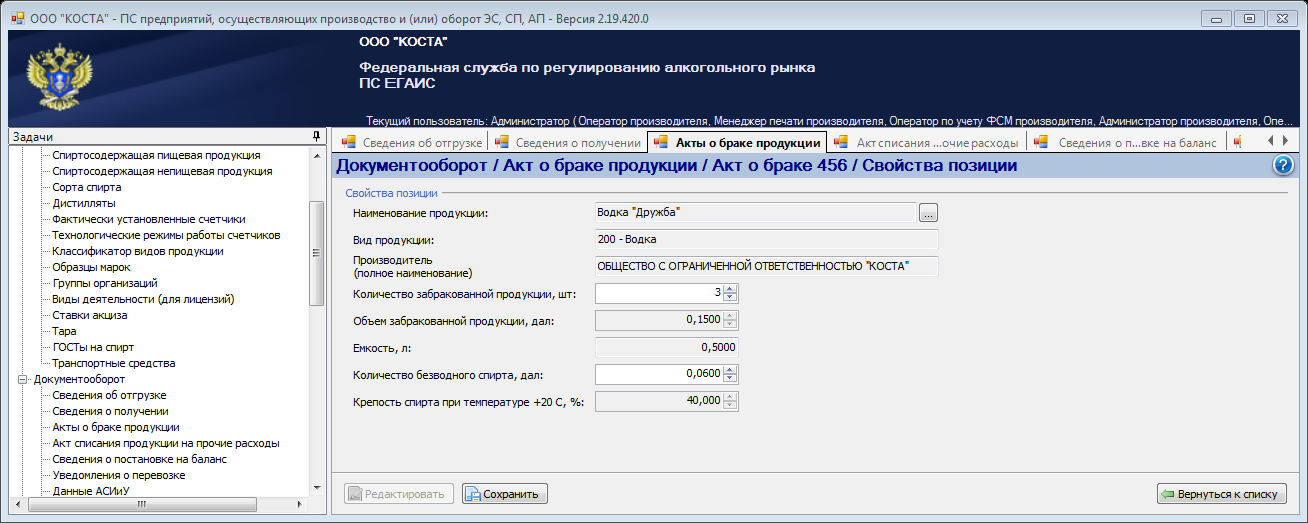The image size is (1308, 523).
Task: Open Технологические режимы работы счетчиков
Action: (x=166, y=236)
